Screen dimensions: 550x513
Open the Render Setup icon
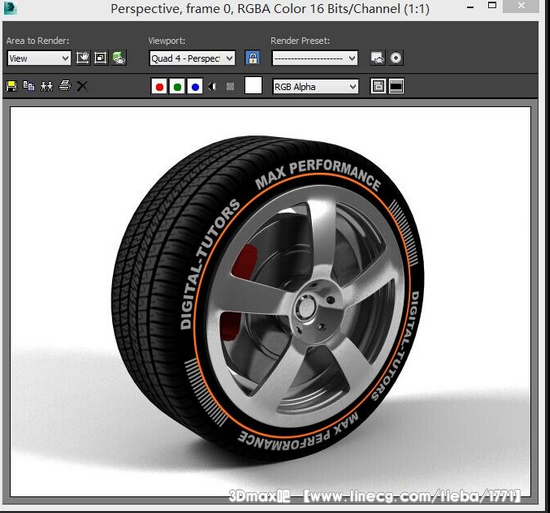[377, 58]
